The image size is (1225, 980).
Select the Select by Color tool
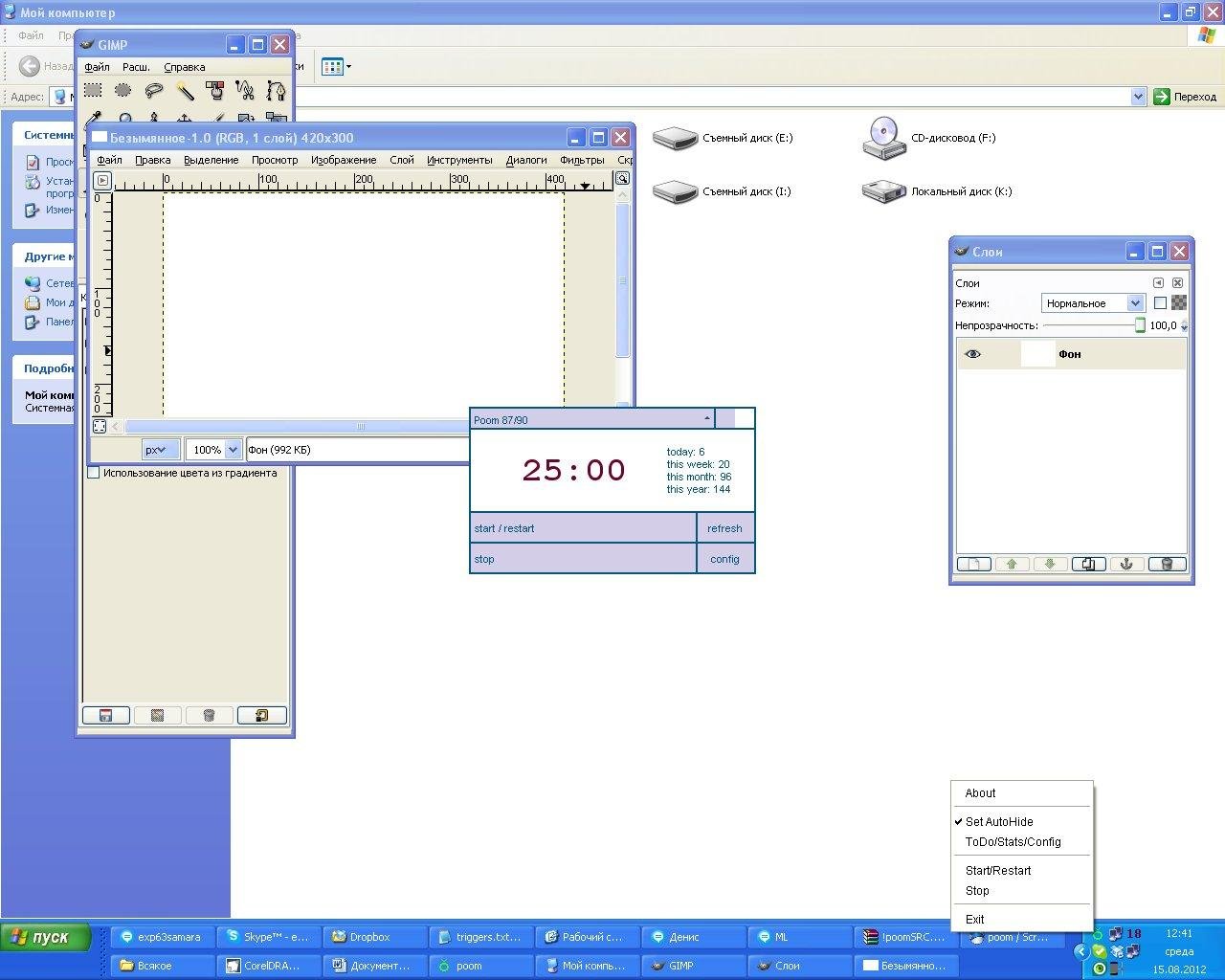(215, 91)
